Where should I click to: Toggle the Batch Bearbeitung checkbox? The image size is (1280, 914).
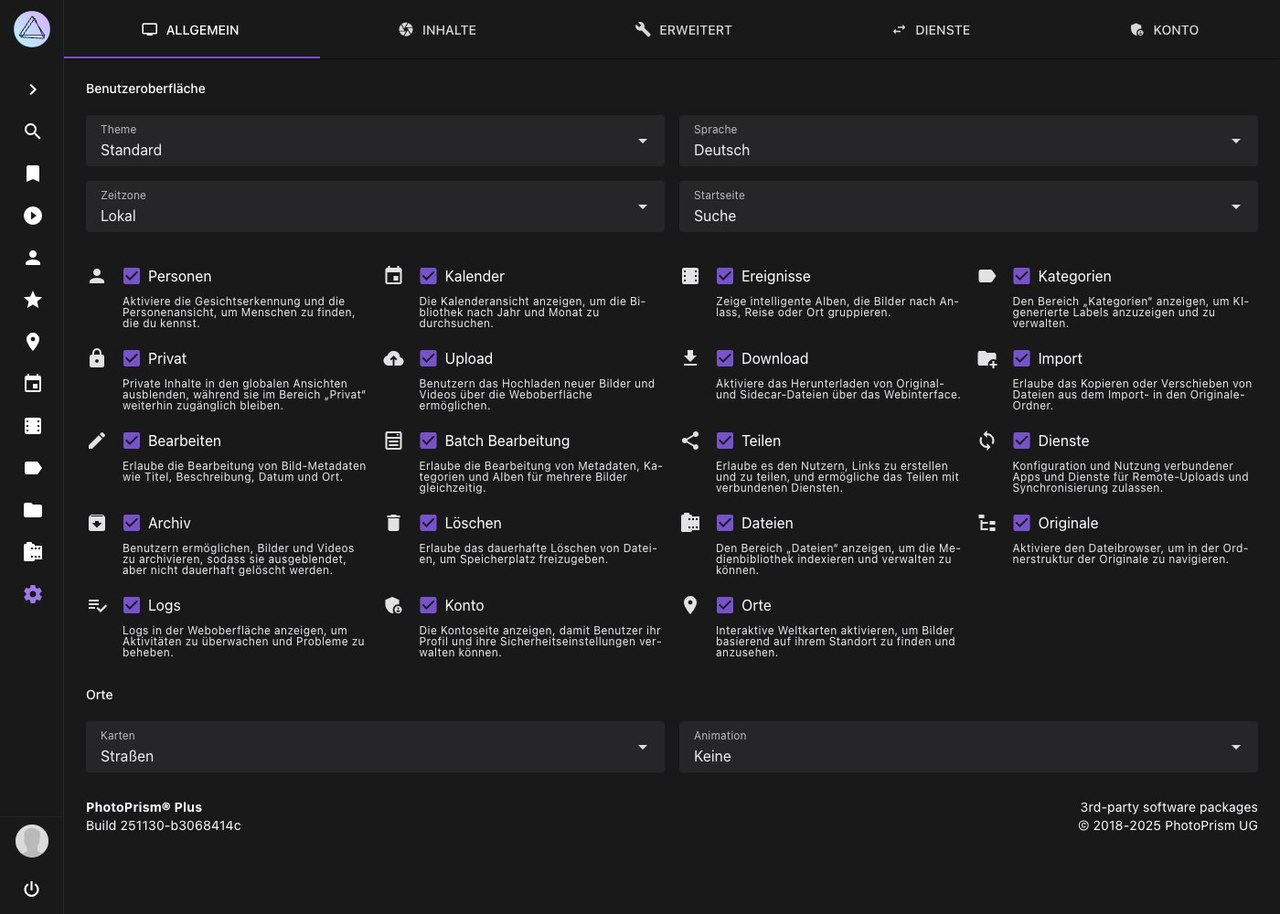pos(428,440)
